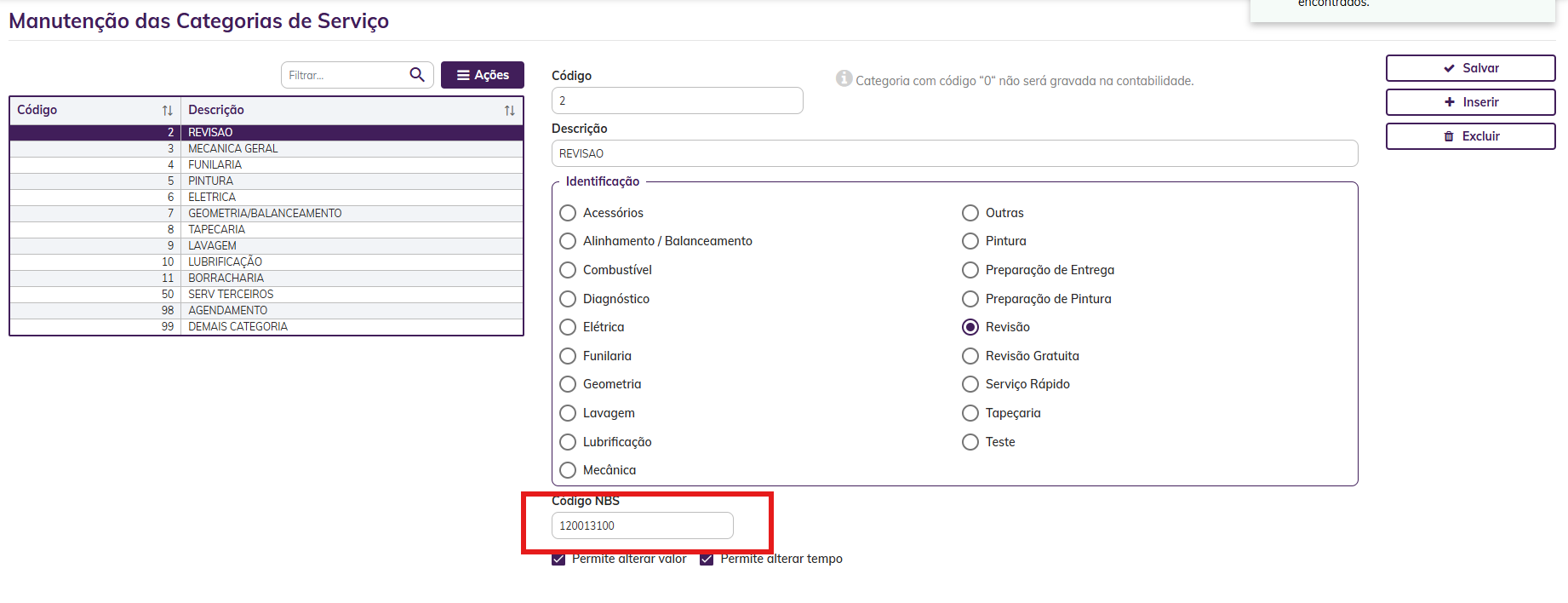
Task: Click the Filtrar search field
Action: point(345,75)
